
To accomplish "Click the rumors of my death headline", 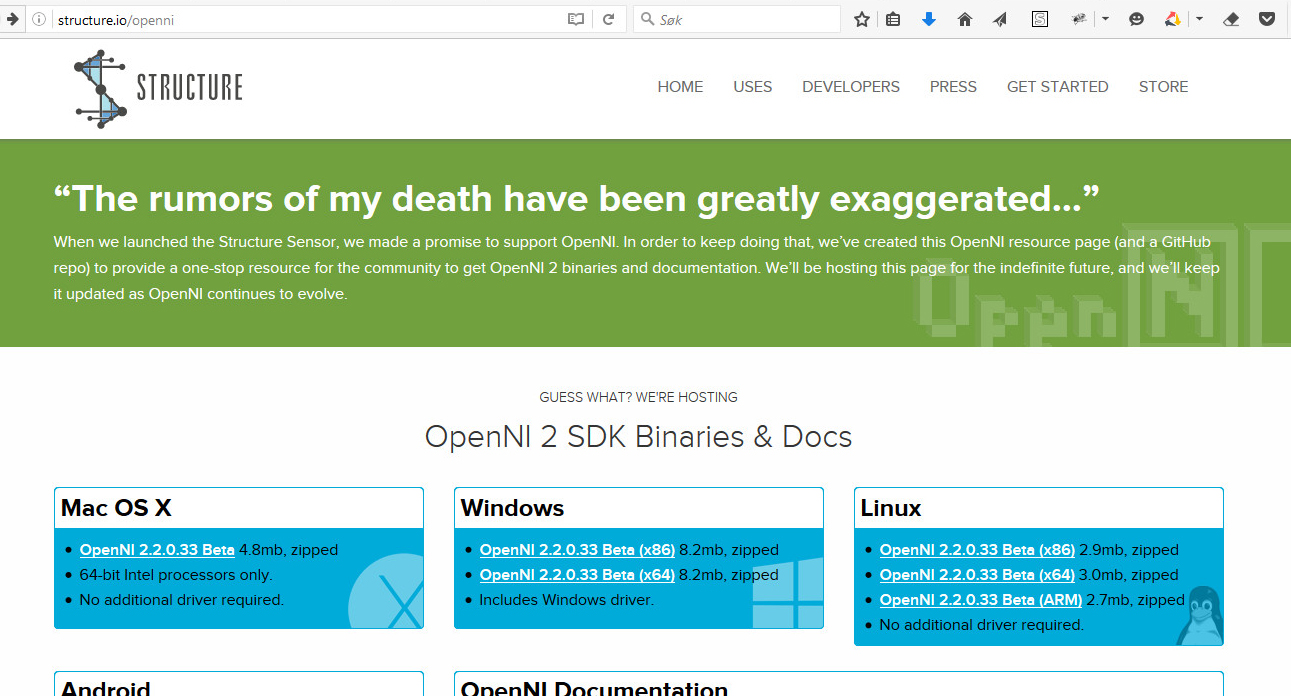I will [576, 200].
